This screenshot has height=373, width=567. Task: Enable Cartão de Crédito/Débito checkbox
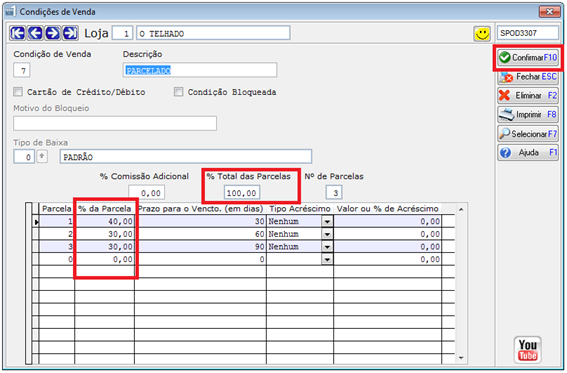pyautogui.click(x=18, y=92)
